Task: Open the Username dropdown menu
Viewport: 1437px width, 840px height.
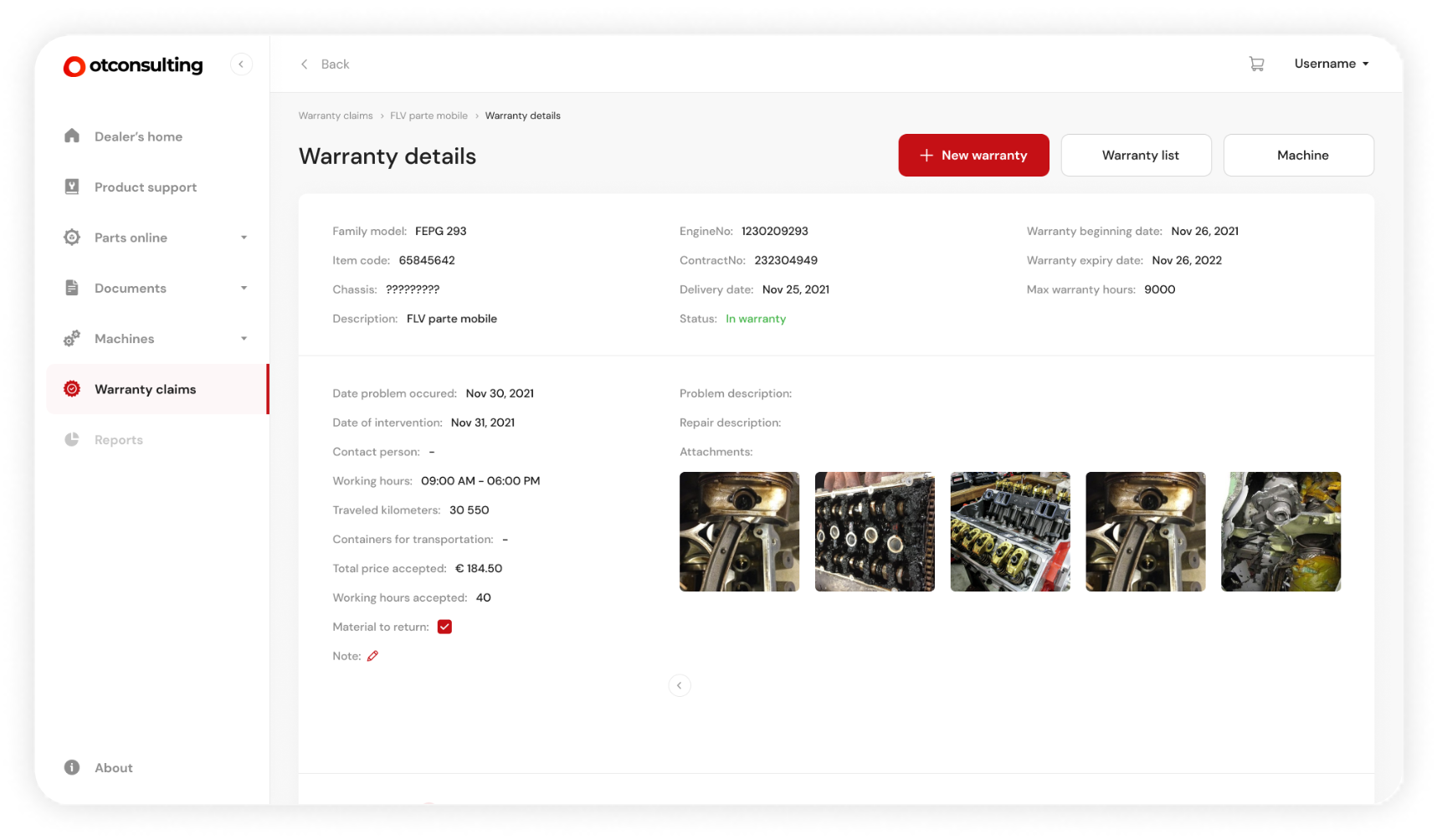Action: coord(1332,64)
